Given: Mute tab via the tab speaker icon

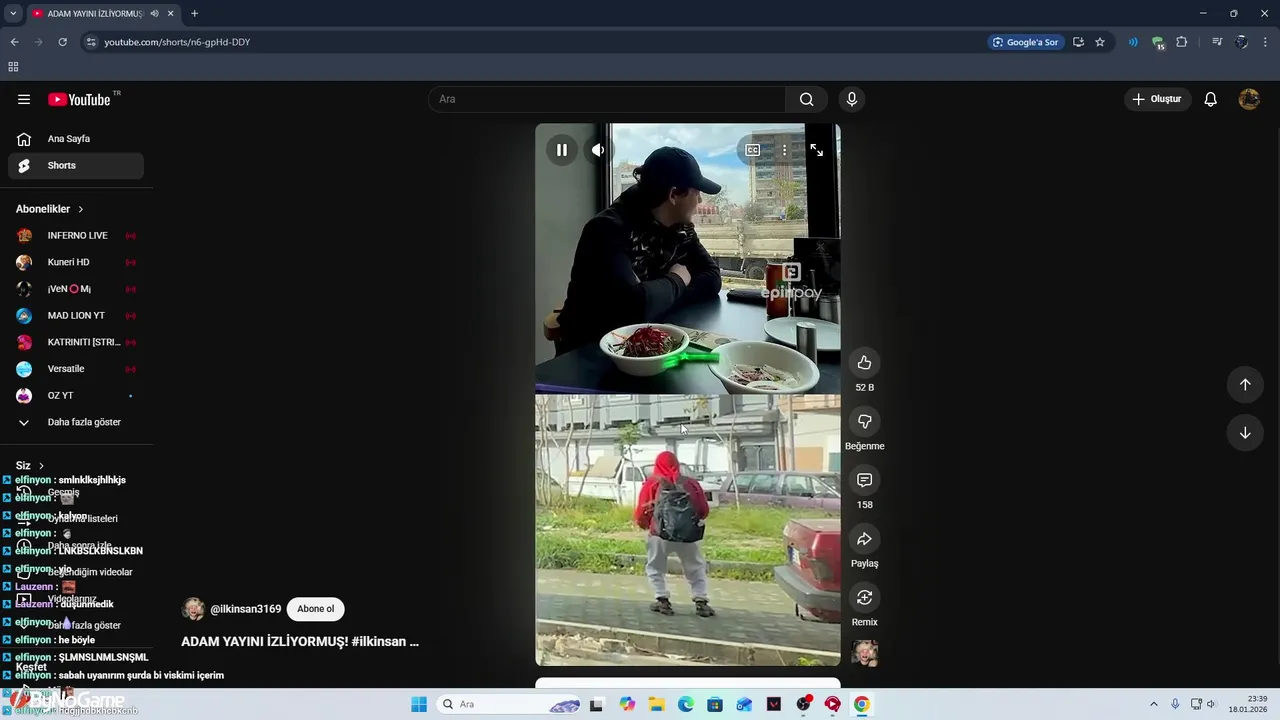Looking at the screenshot, I should [x=154, y=13].
